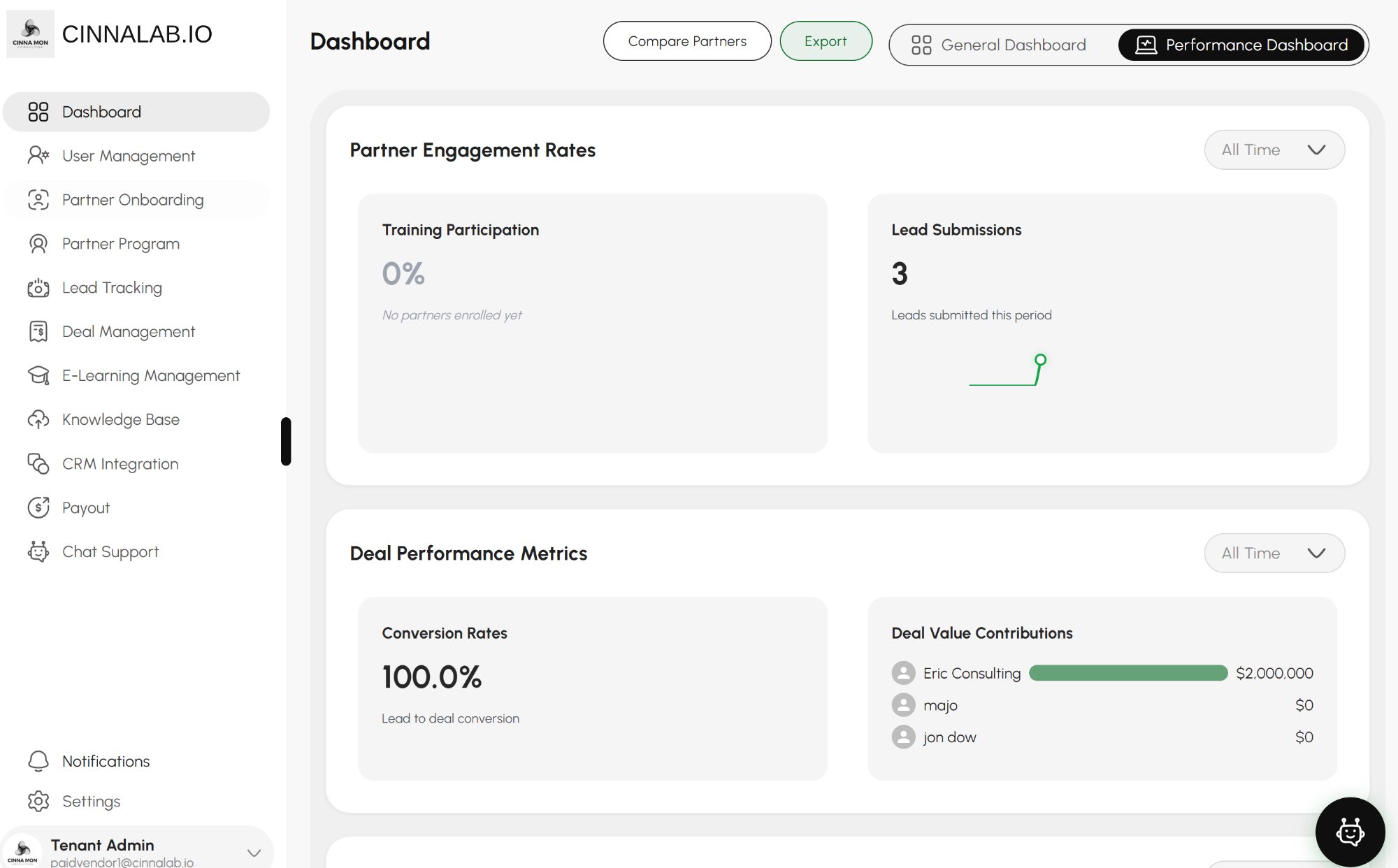This screenshot has height=868, width=1398.
Task: Click the User Management person icon
Action: coord(38,155)
